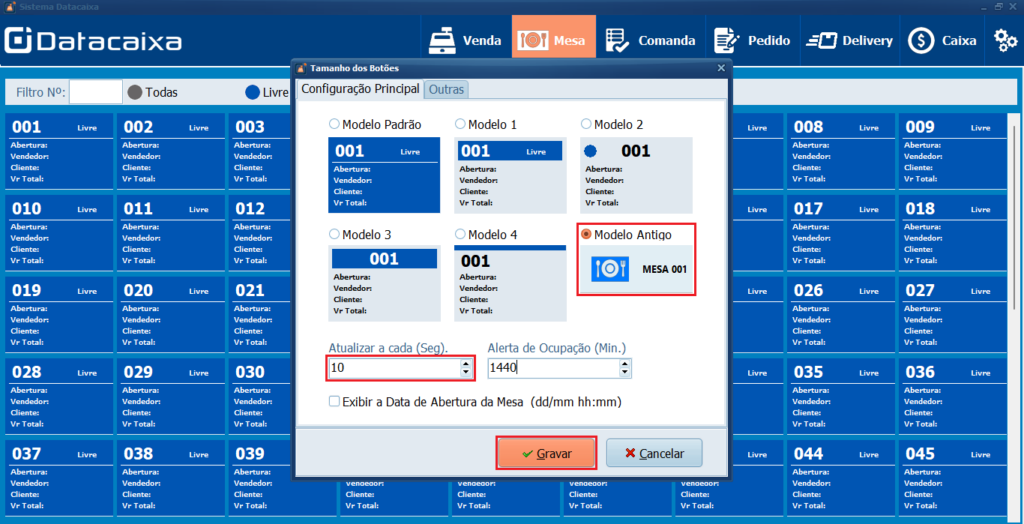Open table 029 card
The width and height of the screenshot is (1024, 524).
(x=171, y=397)
